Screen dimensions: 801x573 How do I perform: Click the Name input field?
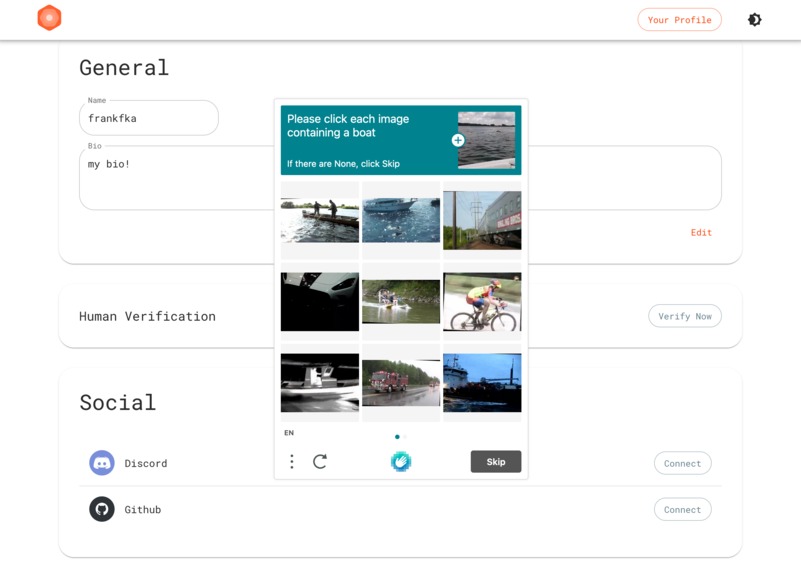click(x=149, y=118)
